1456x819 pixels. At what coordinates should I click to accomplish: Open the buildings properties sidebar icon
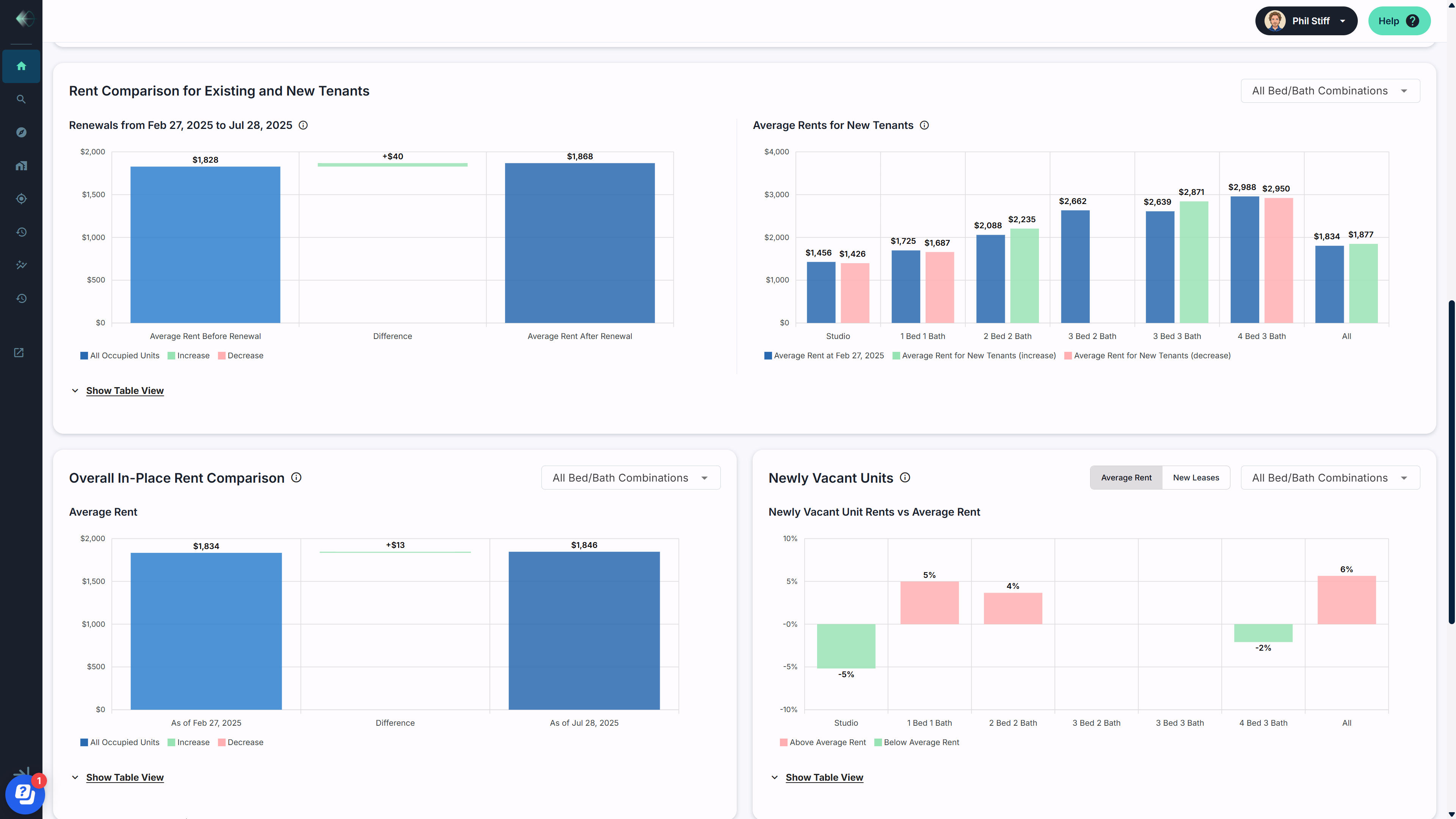point(21,166)
